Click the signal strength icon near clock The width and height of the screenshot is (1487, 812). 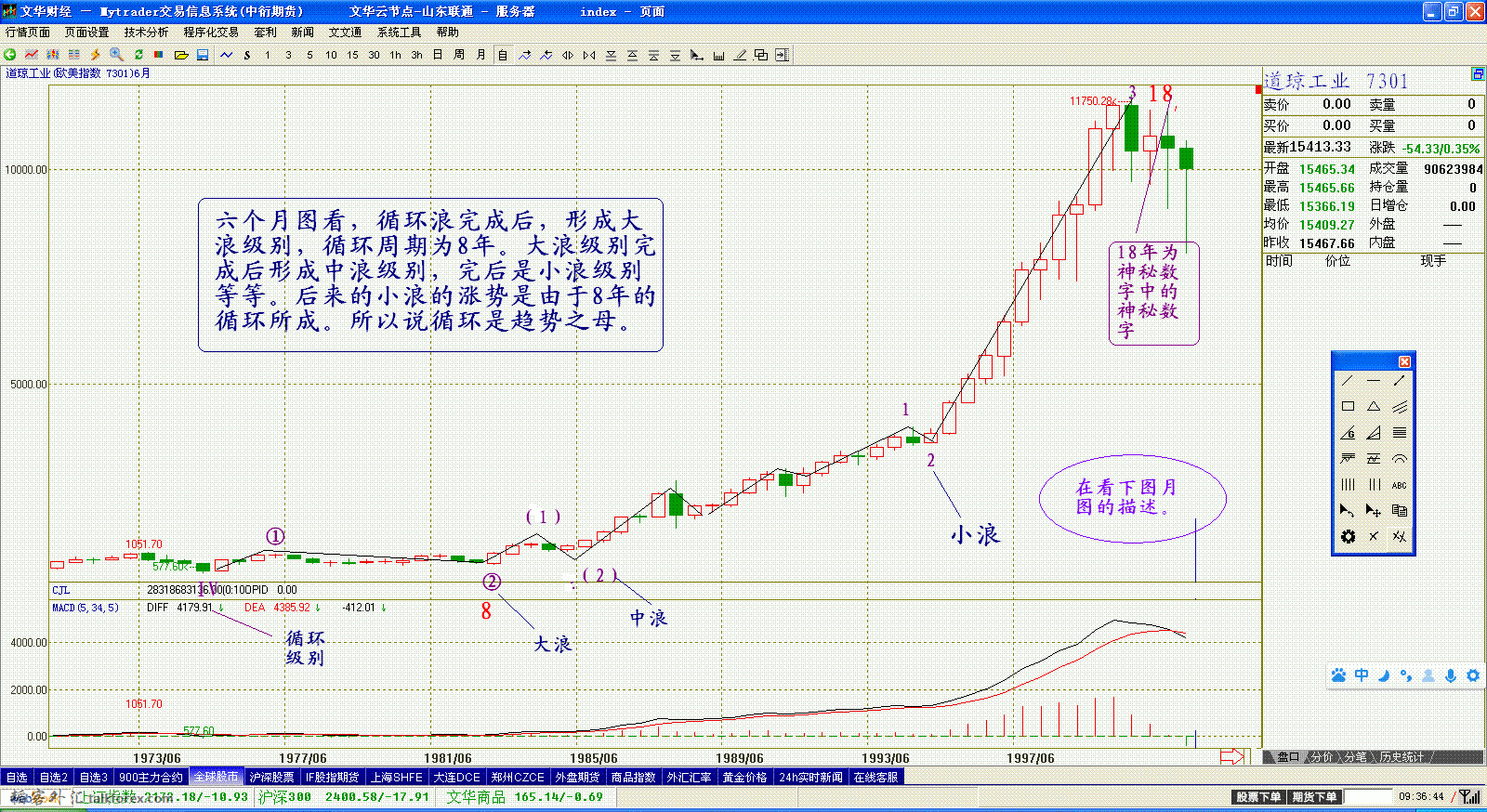(x=1470, y=797)
